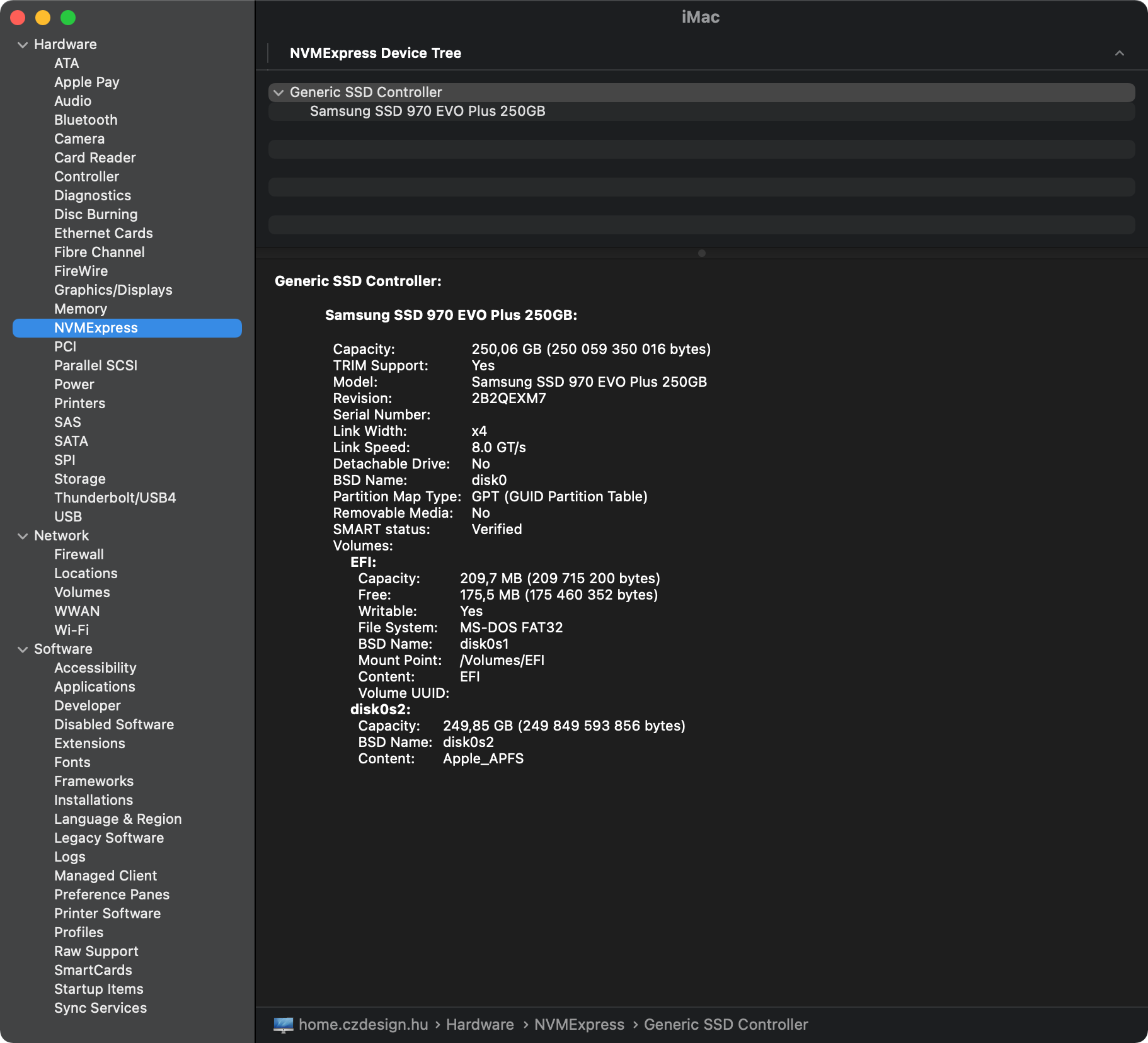The height and width of the screenshot is (1043, 1148).
Task: Select Ethernet Cards in the sidebar
Action: 103,234
